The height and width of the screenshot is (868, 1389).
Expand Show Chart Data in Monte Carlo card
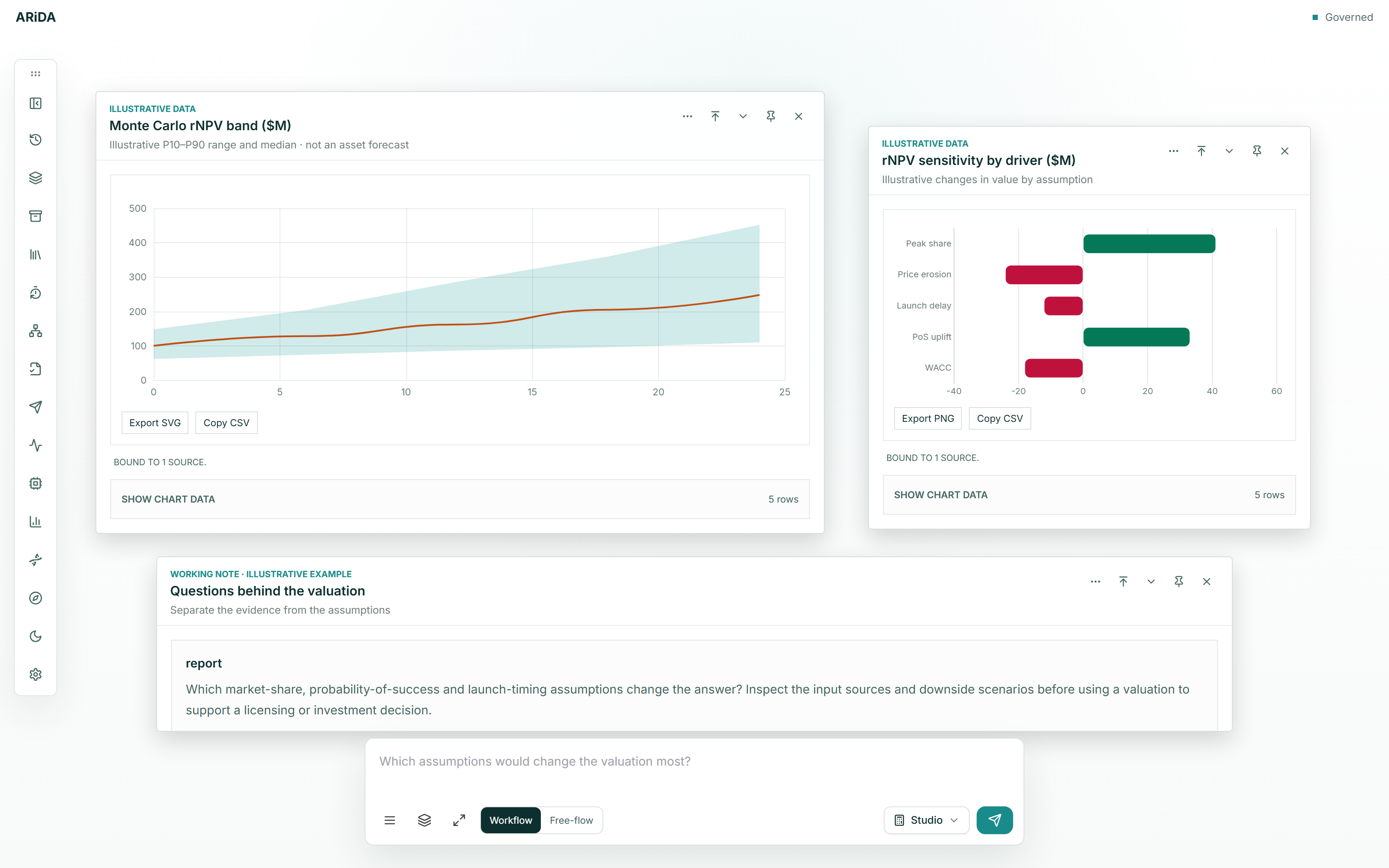coord(460,500)
